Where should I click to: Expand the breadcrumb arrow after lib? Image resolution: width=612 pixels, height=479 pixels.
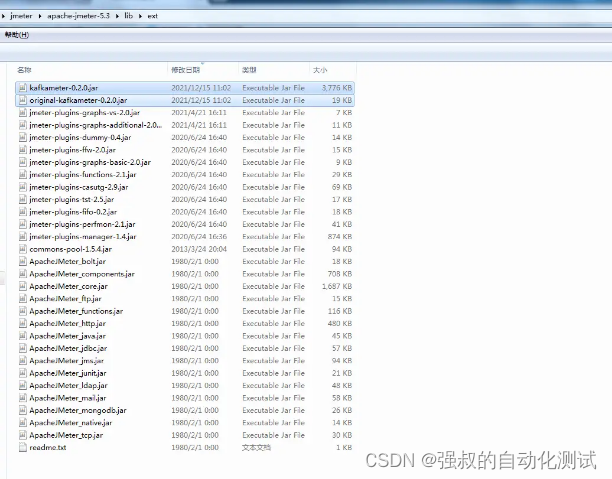140,16
